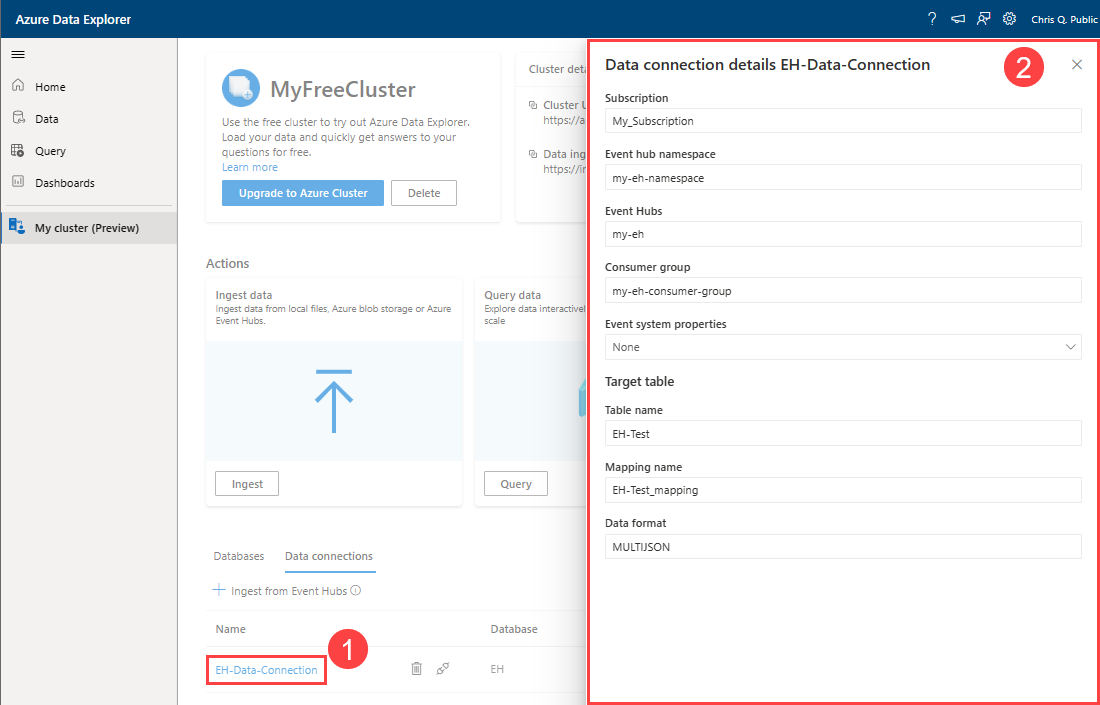Screen dimensions: 1100x705
Task: Follow the Learn more link
Action: tap(250, 167)
